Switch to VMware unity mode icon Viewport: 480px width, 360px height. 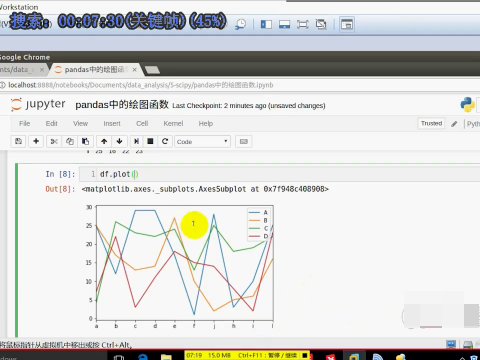tap(321, 24)
